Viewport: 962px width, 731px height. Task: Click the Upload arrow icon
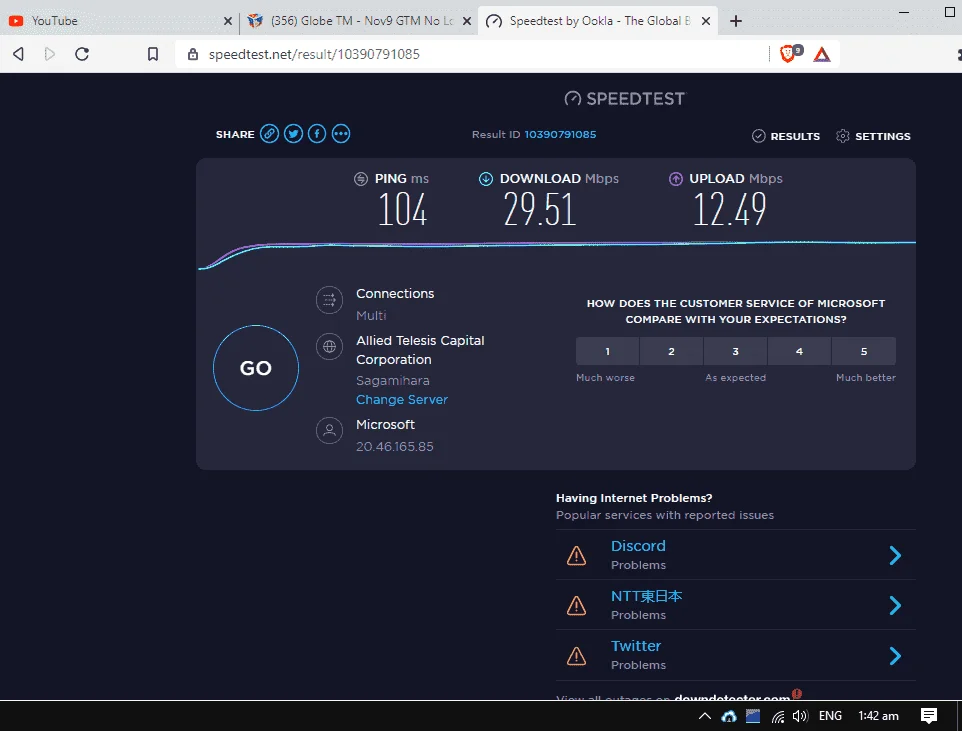tap(675, 179)
